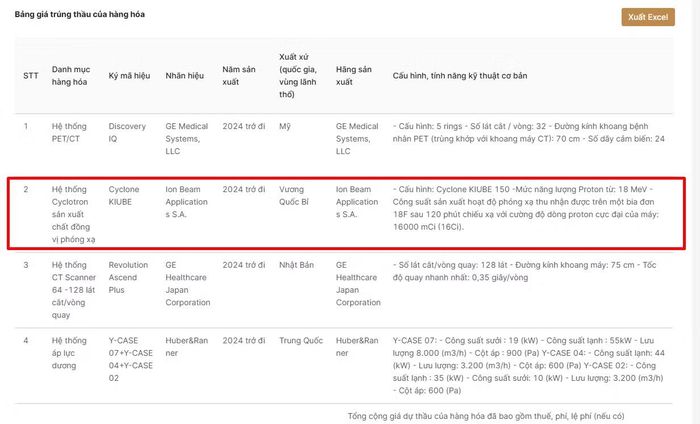
Task: Click the Y-CASE 07 specification text
Action: (x=529, y=365)
